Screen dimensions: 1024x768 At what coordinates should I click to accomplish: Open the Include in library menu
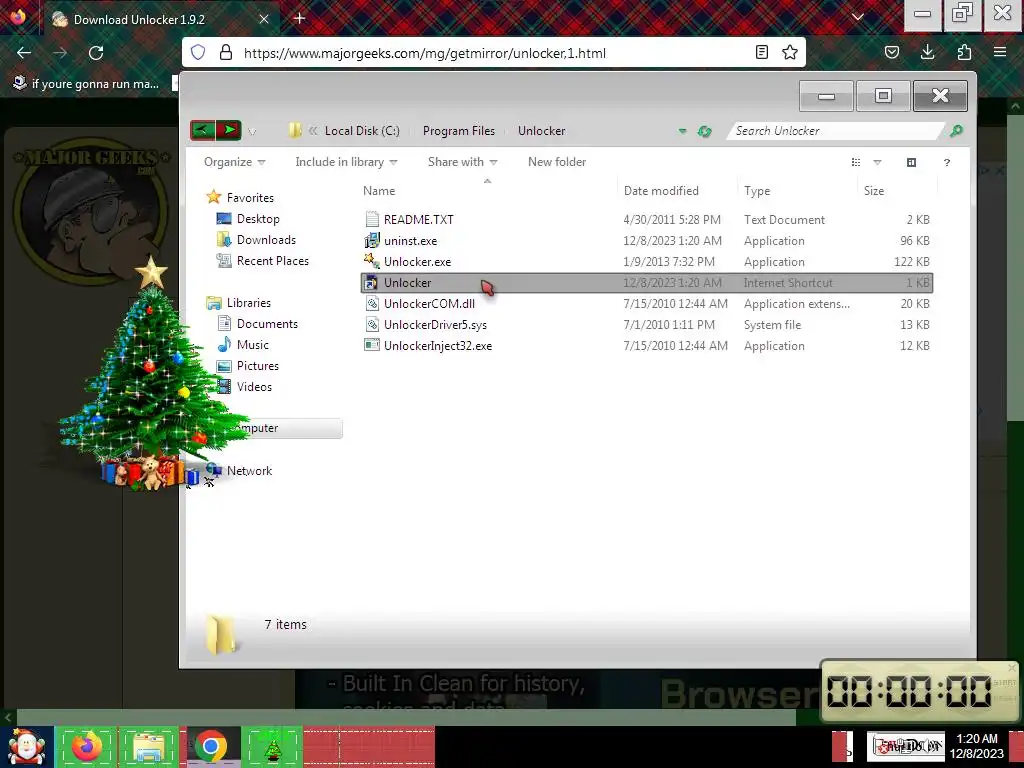click(346, 162)
